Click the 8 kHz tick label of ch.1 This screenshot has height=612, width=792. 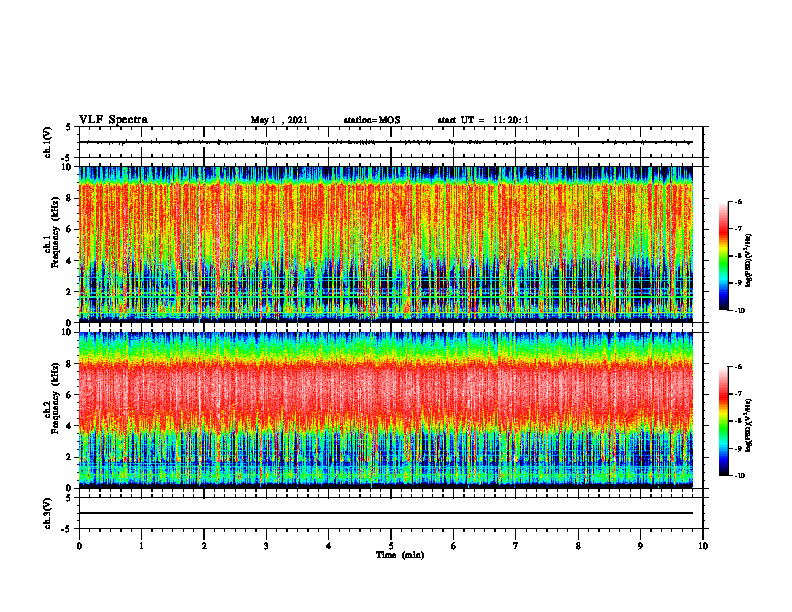coord(70,198)
